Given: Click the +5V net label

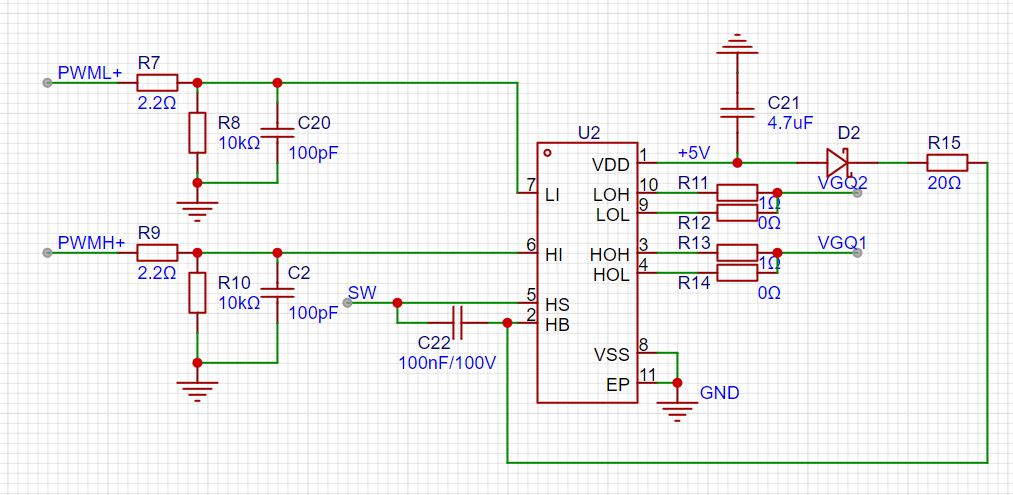Looking at the screenshot, I should (x=694, y=153).
